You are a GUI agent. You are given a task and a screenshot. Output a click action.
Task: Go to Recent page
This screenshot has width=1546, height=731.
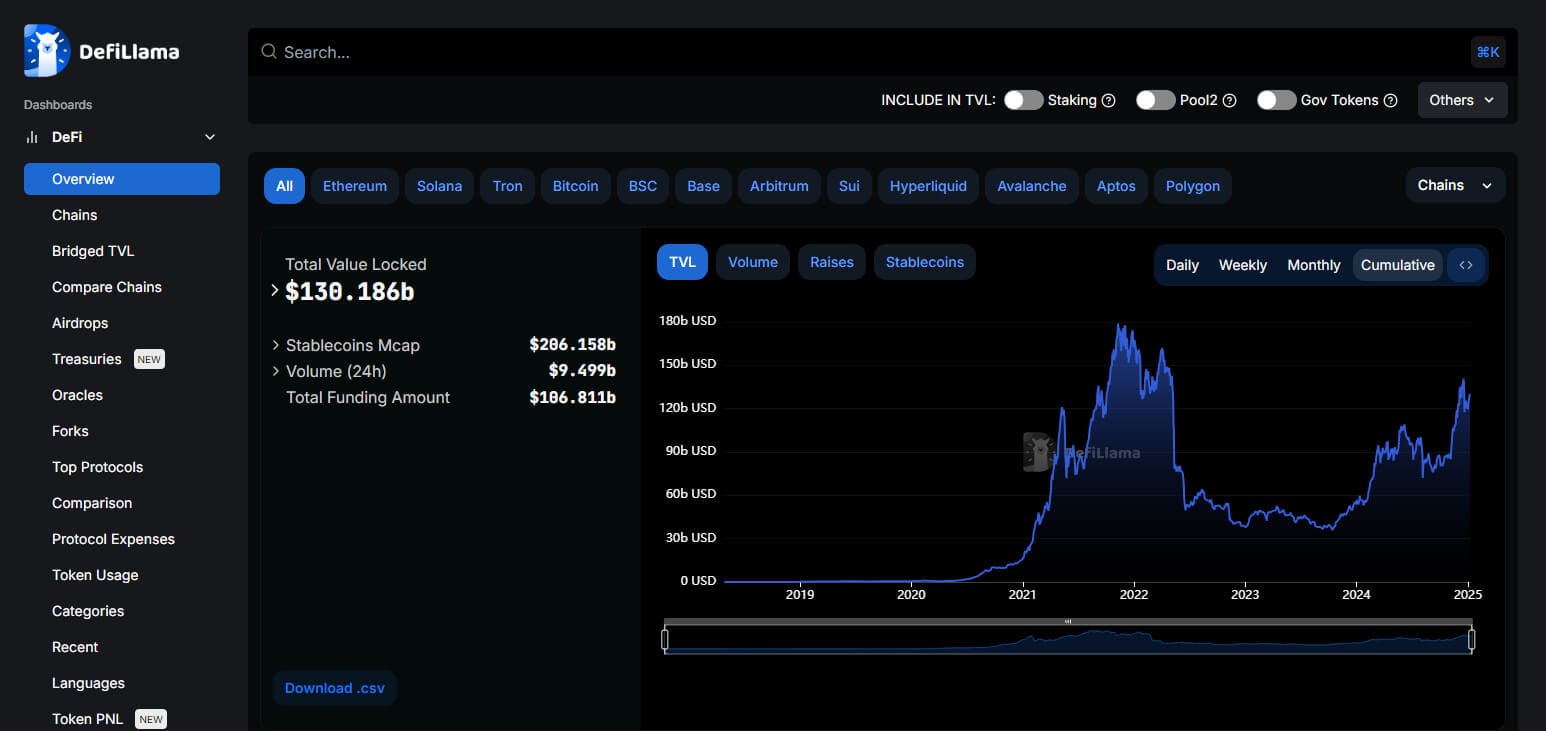pos(122,647)
